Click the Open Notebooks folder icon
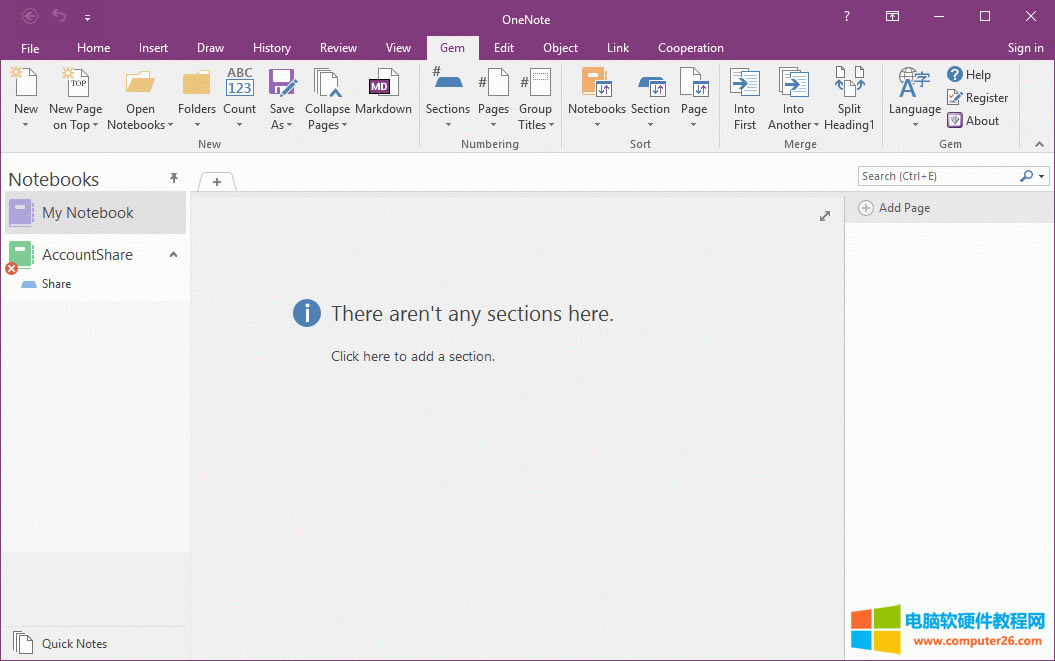Viewport: 1055px width, 661px height. [140, 84]
